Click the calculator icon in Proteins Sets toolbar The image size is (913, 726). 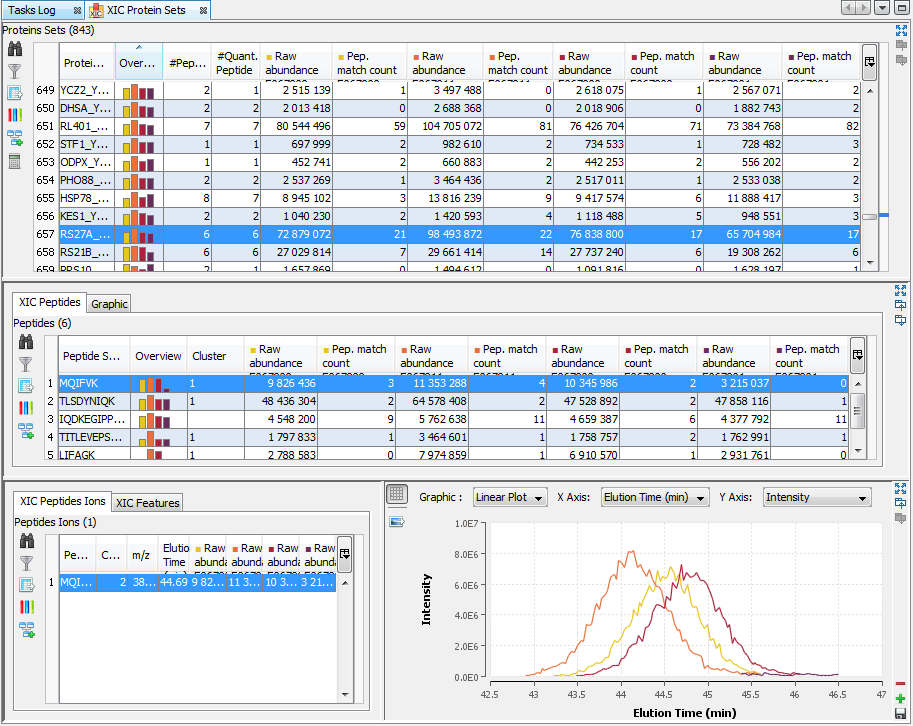point(15,161)
